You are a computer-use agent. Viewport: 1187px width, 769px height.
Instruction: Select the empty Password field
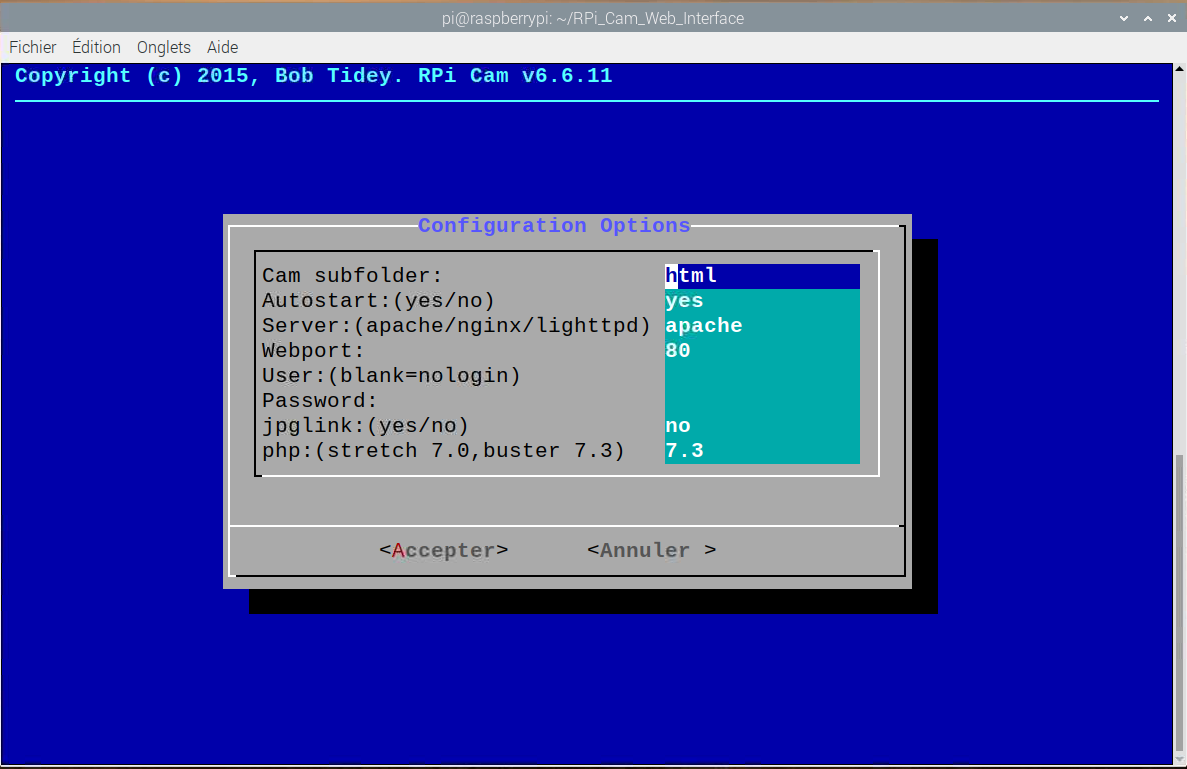(762, 400)
